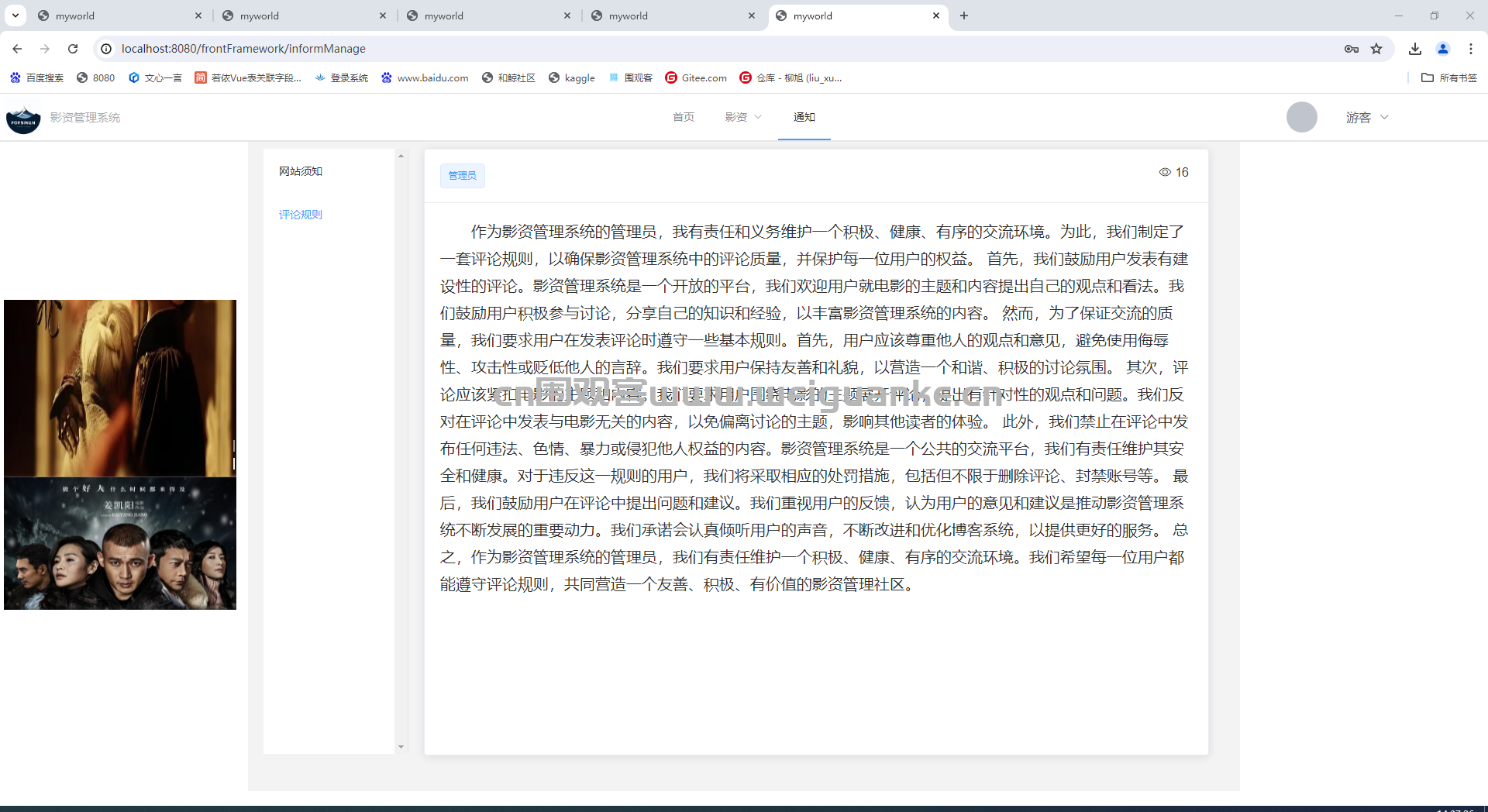Viewport: 1488px width, 812px height.
Task: Open the Chrome three-dot menu
Action: click(x=1471, y=49)
